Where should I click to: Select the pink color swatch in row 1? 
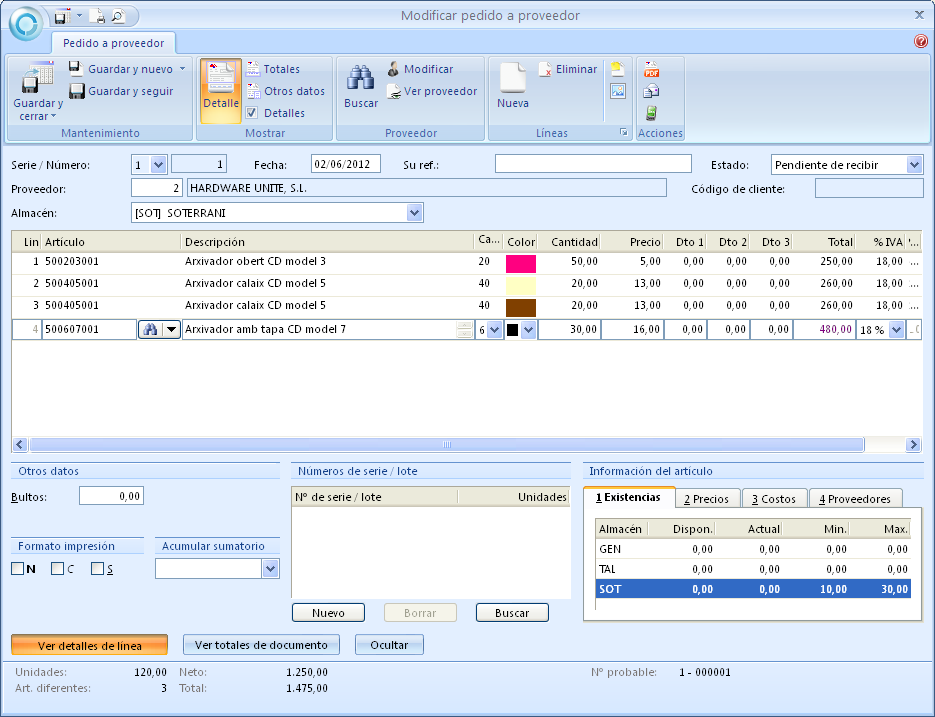[521, 263]
